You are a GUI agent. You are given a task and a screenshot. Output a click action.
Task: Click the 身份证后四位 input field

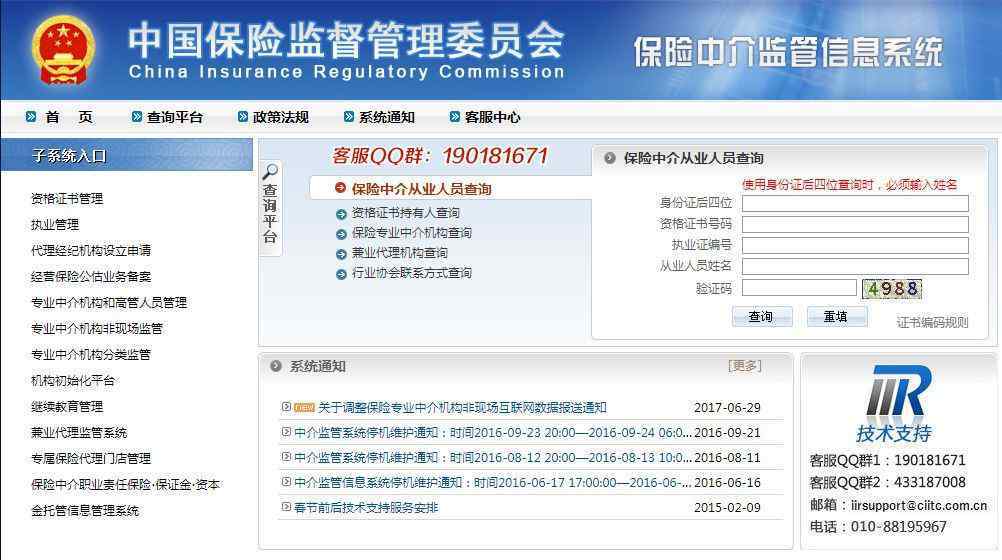coord(855,203)
